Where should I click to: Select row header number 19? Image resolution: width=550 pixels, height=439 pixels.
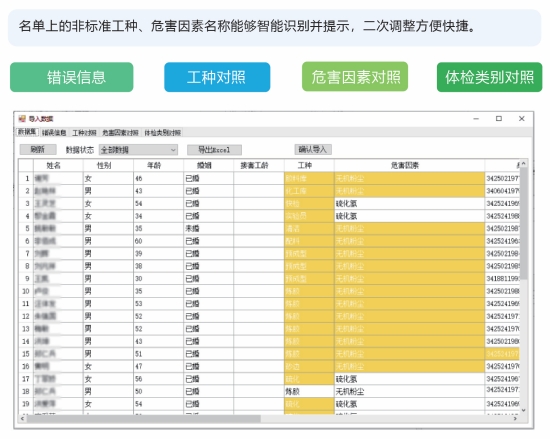26,404
